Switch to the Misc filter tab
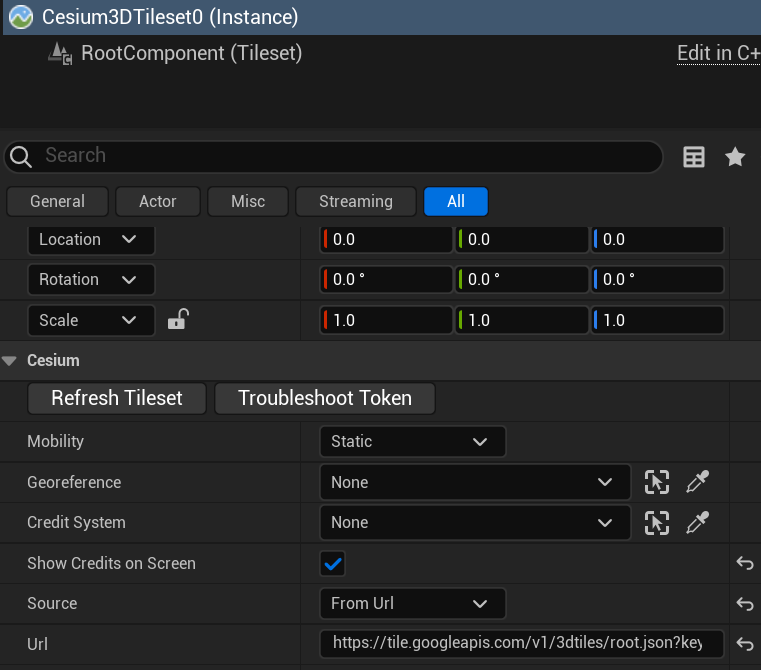The width and height of the screenshot is (761, 670). point(248,201)
